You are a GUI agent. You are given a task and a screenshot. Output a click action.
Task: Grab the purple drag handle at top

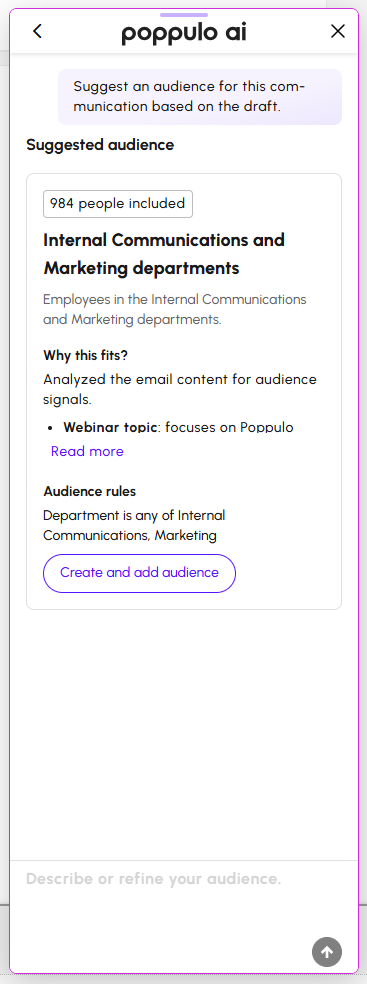[x=184, y=15]
